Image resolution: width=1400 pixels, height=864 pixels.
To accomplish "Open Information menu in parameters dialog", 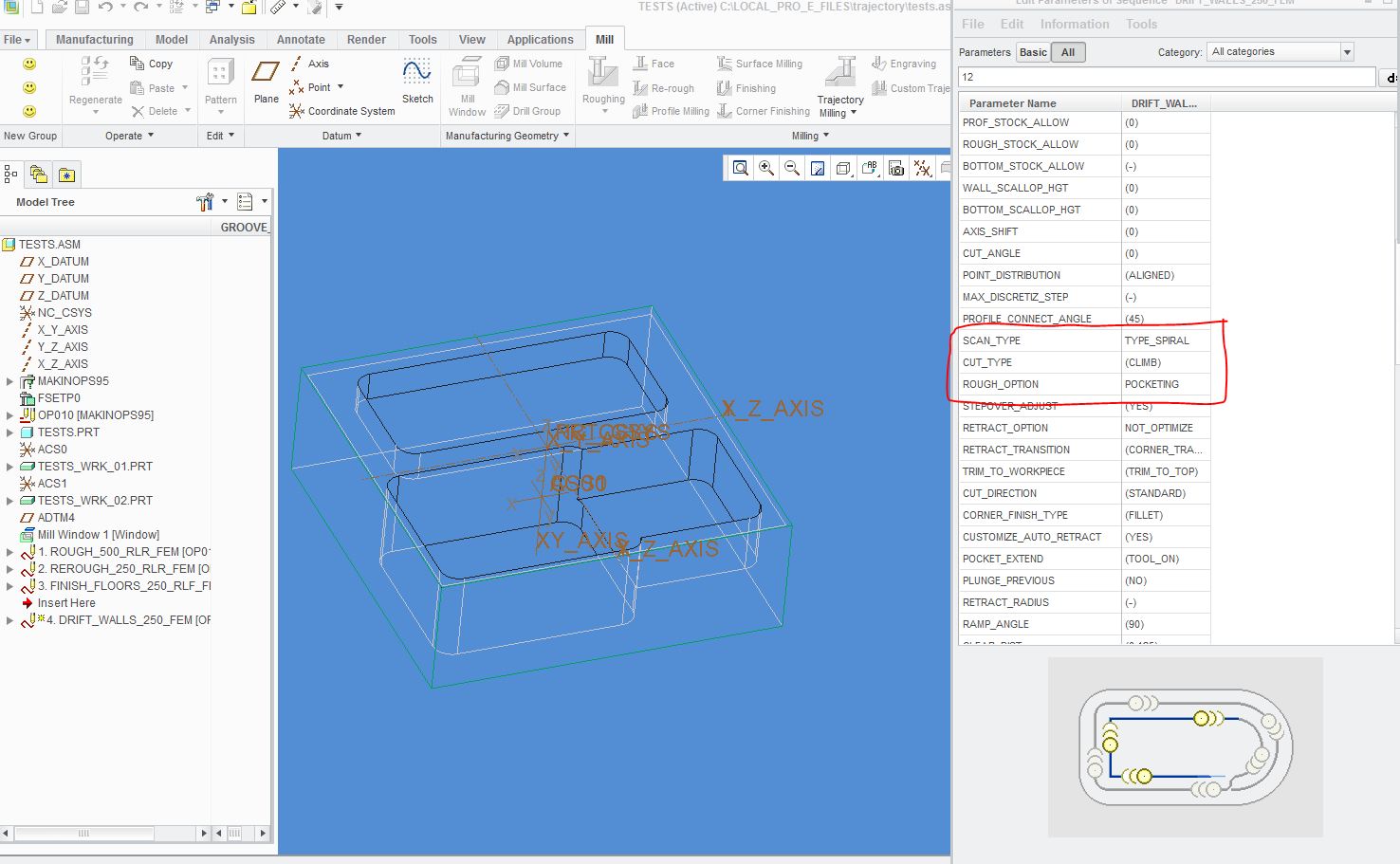I will pos(1074,24).
